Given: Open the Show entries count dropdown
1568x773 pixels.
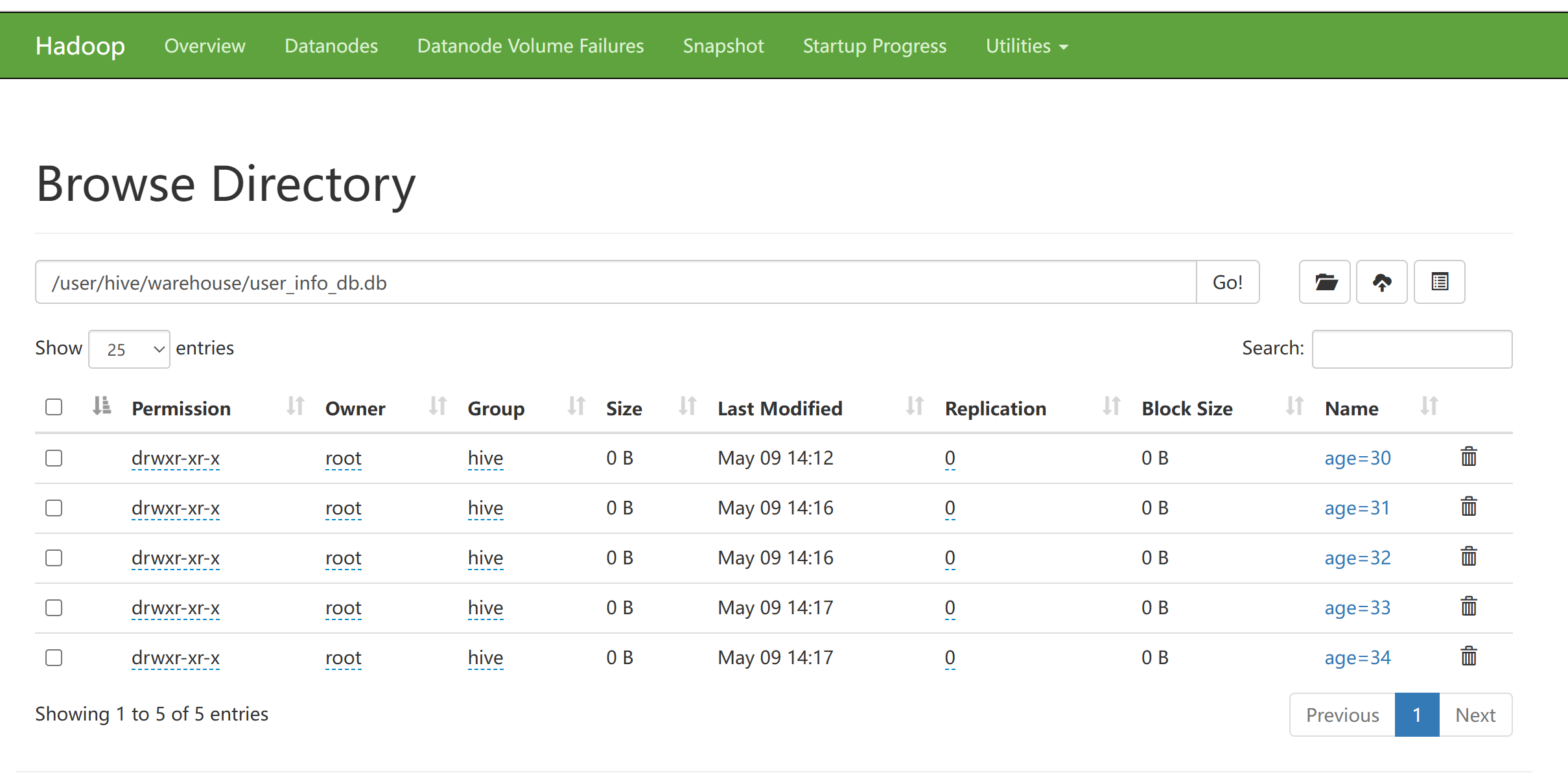Looking at the screenshot, I should click(129, 349).
